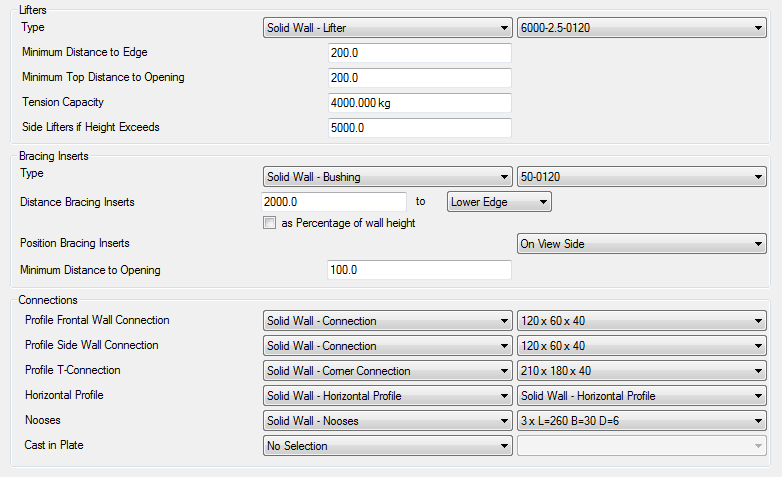Open the Lower Edge dropdown
This screenshot has width=782, height=477.
499,202
